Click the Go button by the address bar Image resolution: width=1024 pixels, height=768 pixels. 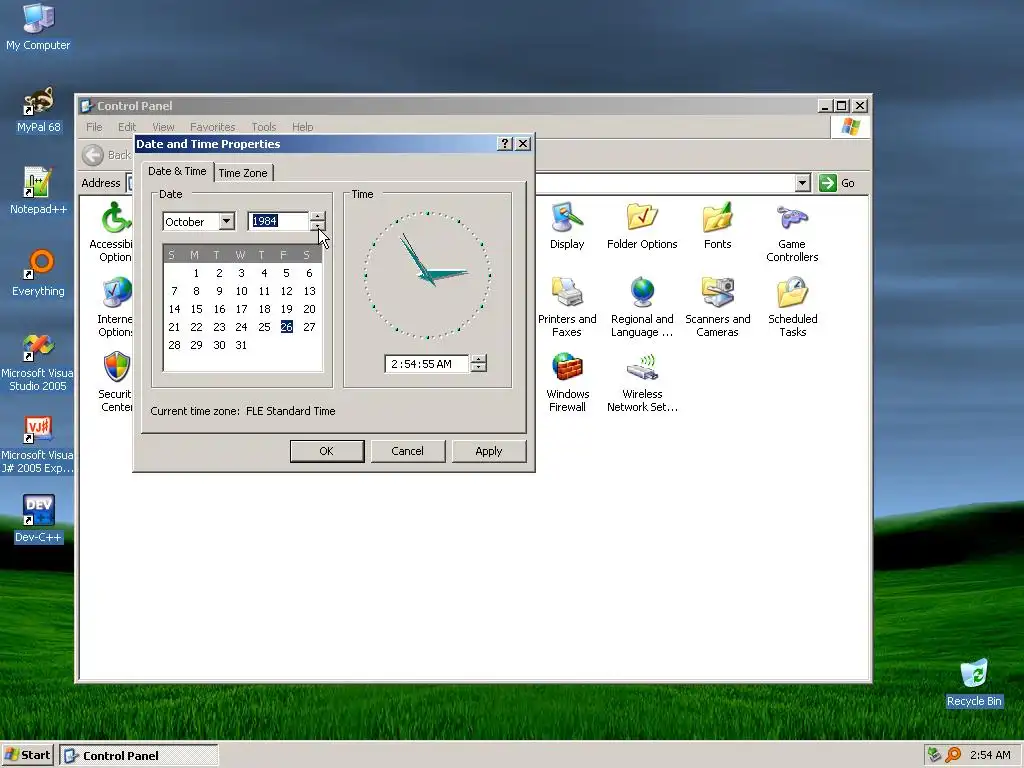[838, 183]
